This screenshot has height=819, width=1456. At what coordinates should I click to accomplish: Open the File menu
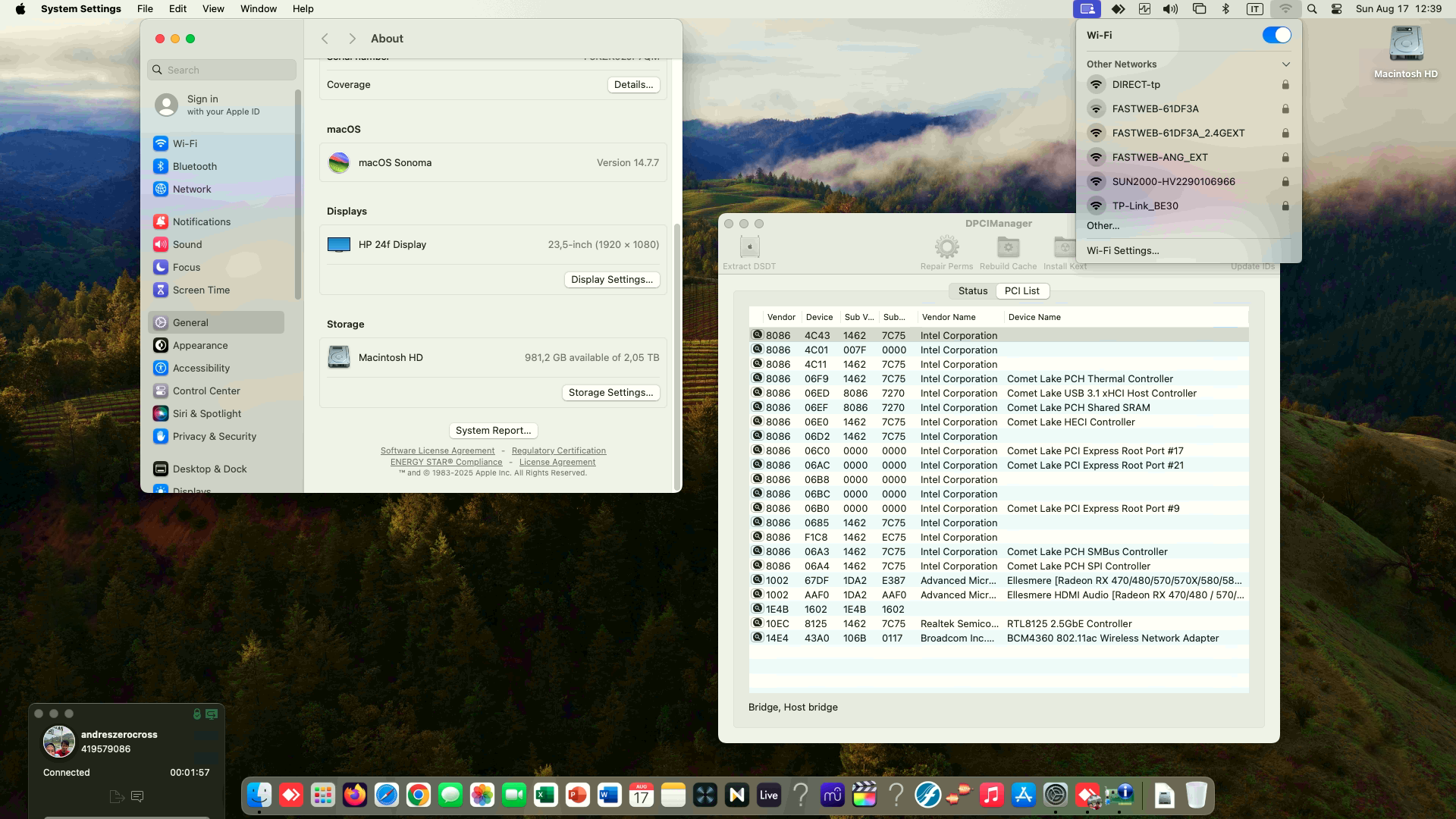point(145,9)
